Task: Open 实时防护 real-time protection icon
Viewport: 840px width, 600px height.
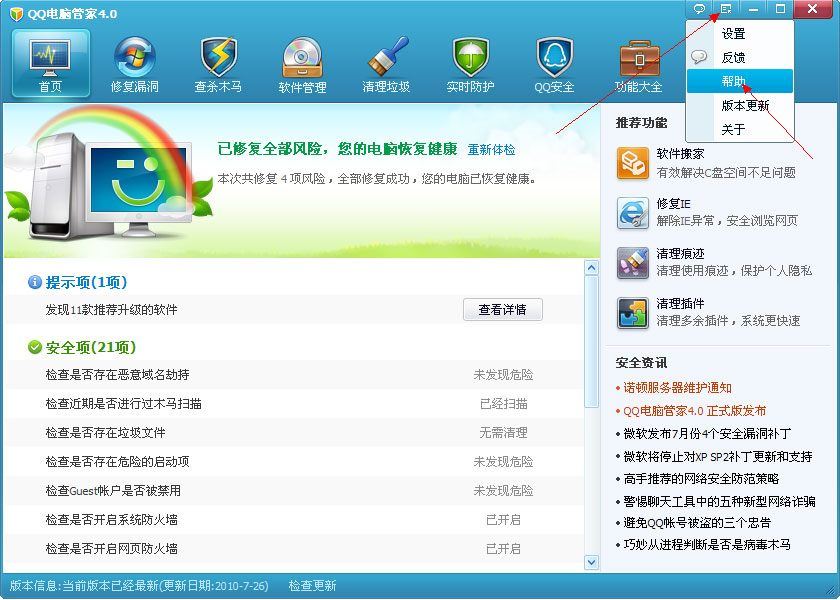Action: 470,64
